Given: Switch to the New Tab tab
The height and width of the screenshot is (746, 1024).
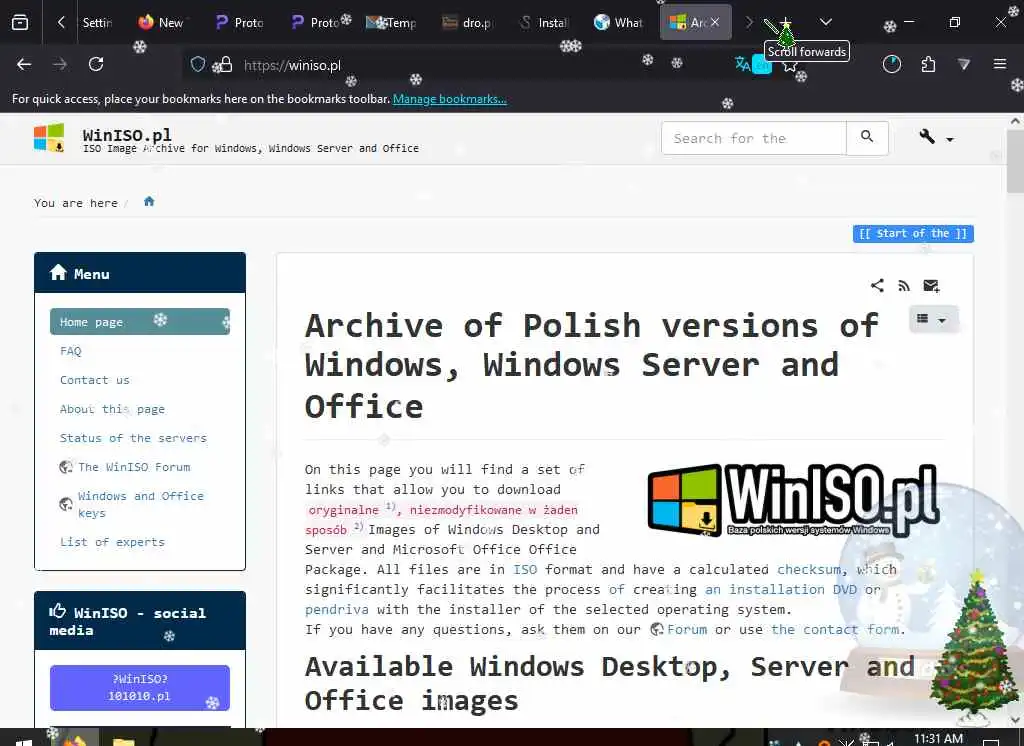Looking at the screenshot, I should 161,22.
